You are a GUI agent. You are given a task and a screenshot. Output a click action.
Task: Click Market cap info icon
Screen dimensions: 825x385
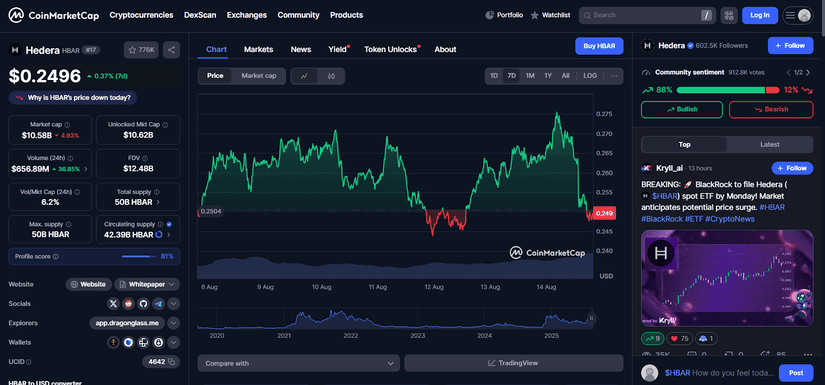pos(67,125)
